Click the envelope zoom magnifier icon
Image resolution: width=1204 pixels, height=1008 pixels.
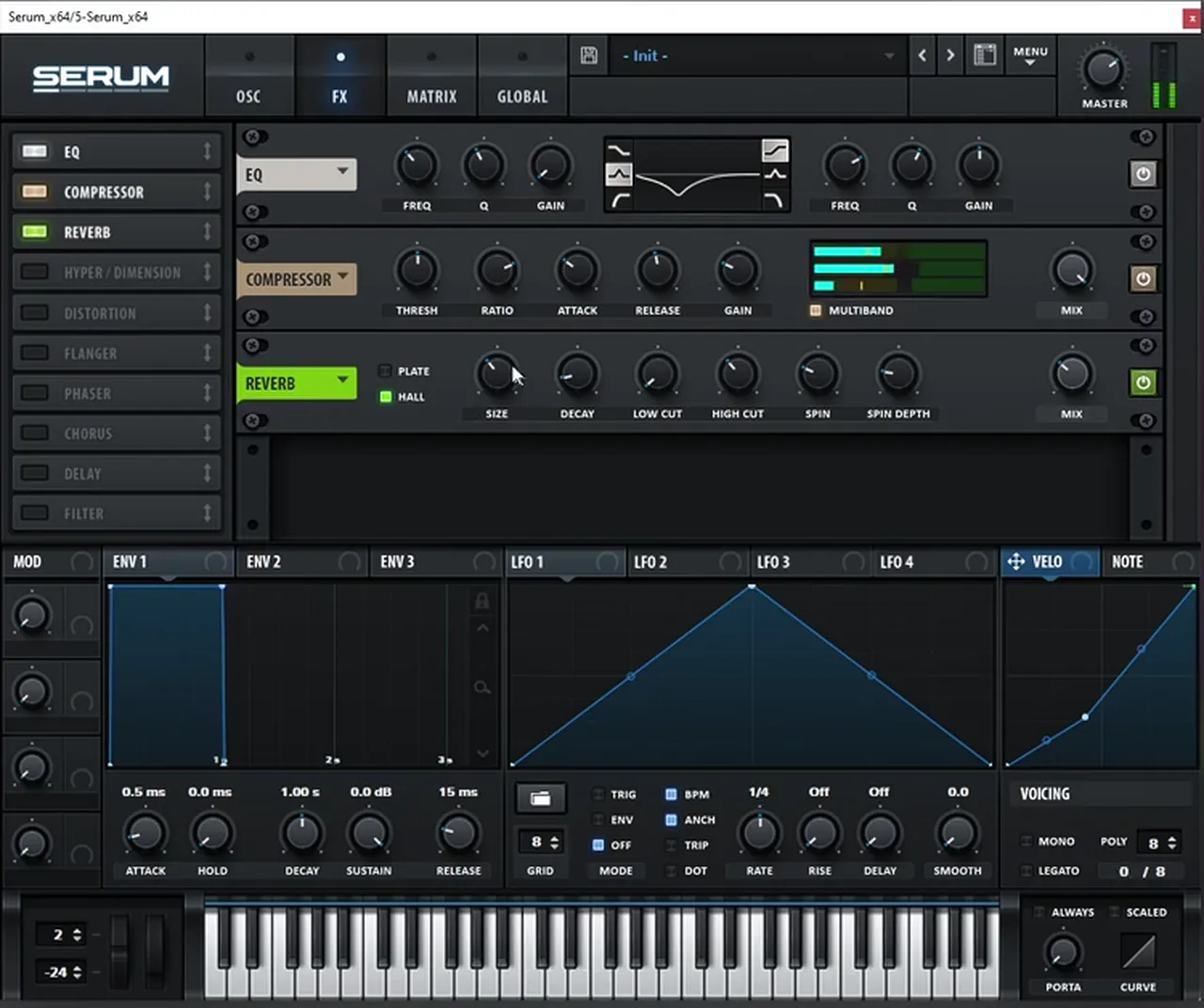tap(482, 688)
